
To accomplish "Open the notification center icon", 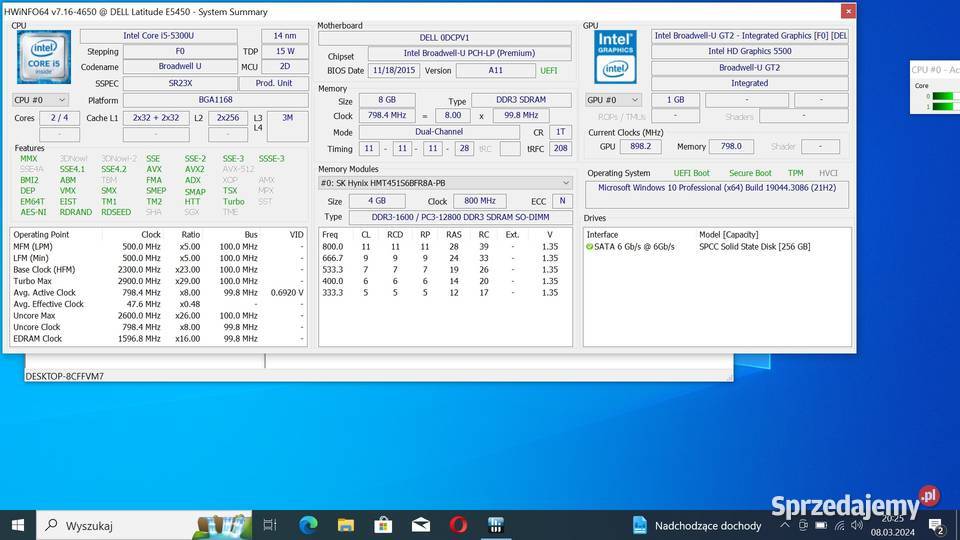I will 936,525.
